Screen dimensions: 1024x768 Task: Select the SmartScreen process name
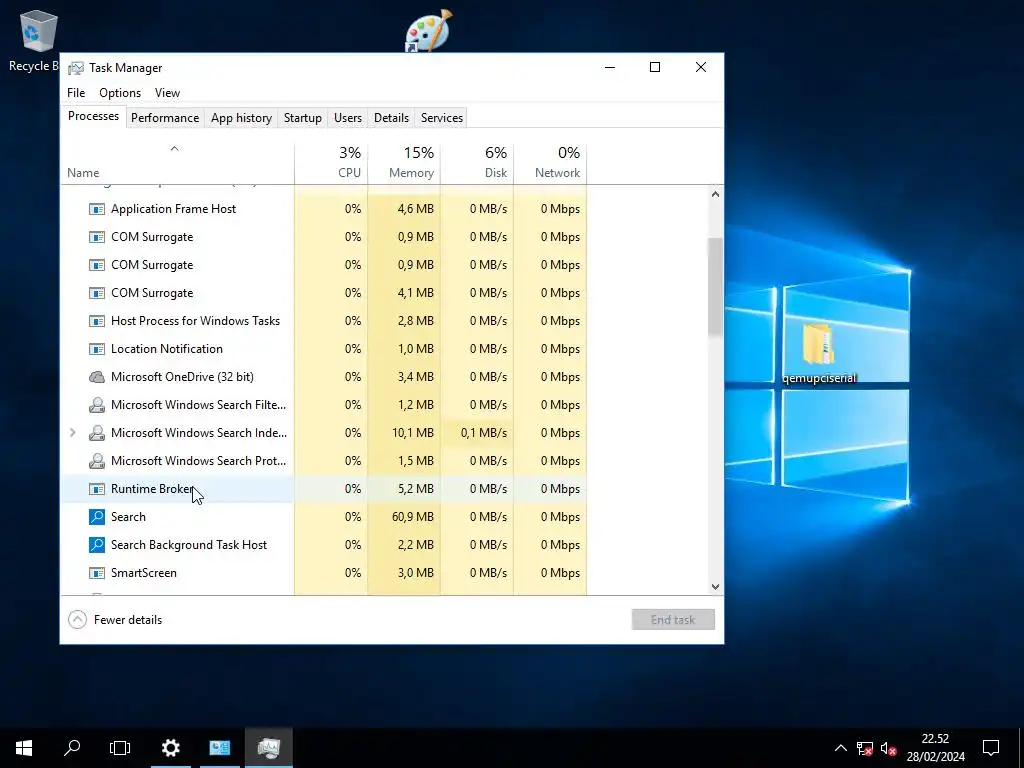(144, 573)
